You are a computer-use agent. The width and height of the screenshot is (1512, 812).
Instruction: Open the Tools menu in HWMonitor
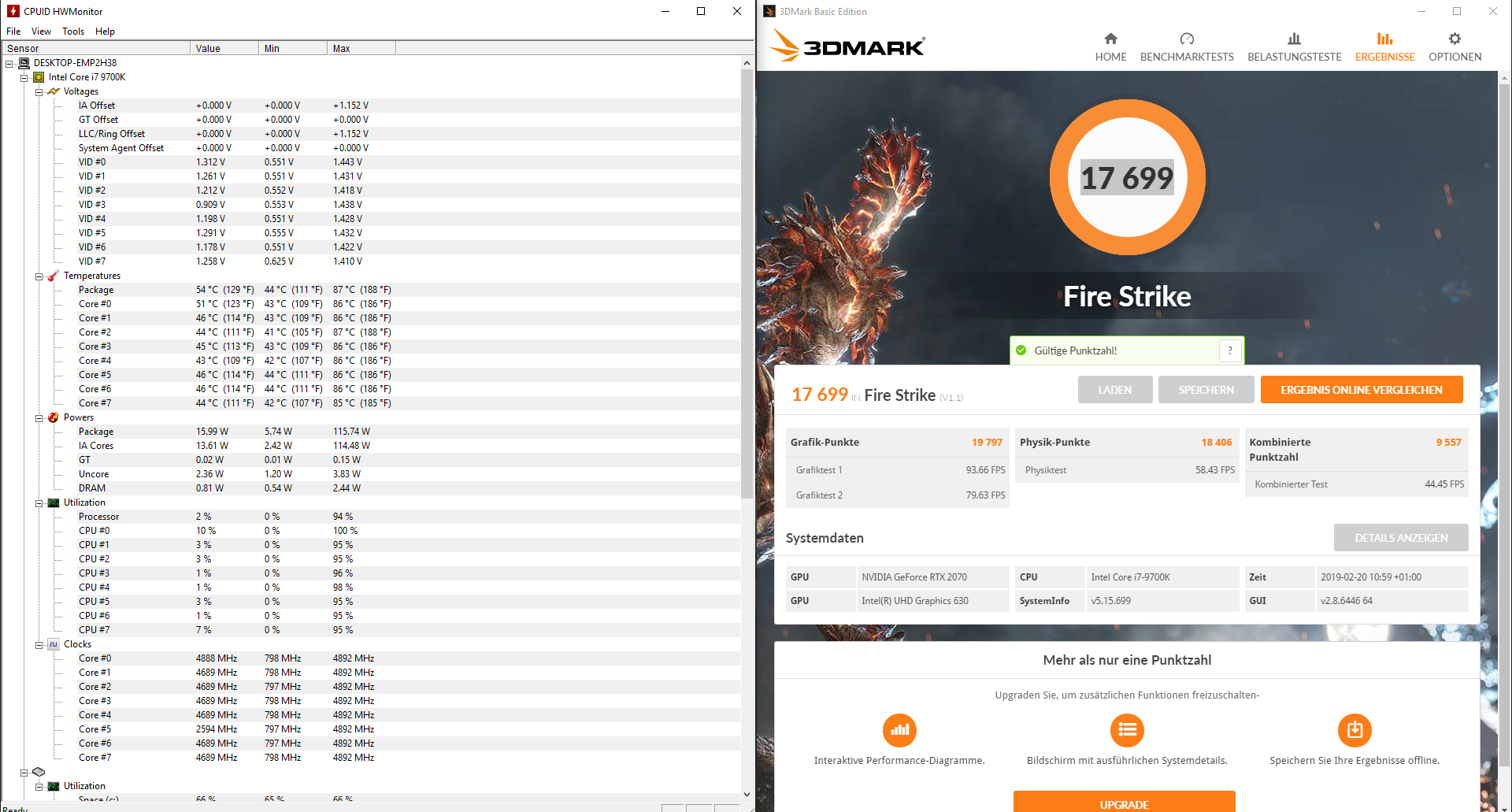[x=73, y=32]
